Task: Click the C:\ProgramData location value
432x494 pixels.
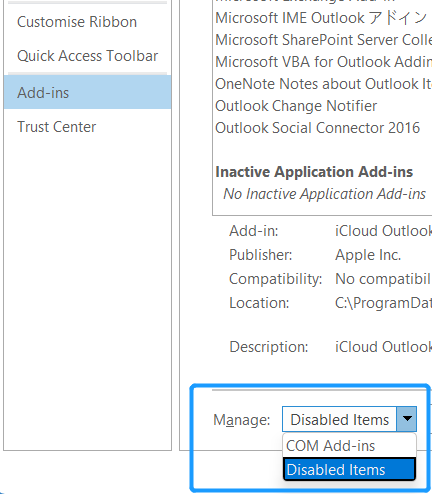Action: click(x=383, y=303)
